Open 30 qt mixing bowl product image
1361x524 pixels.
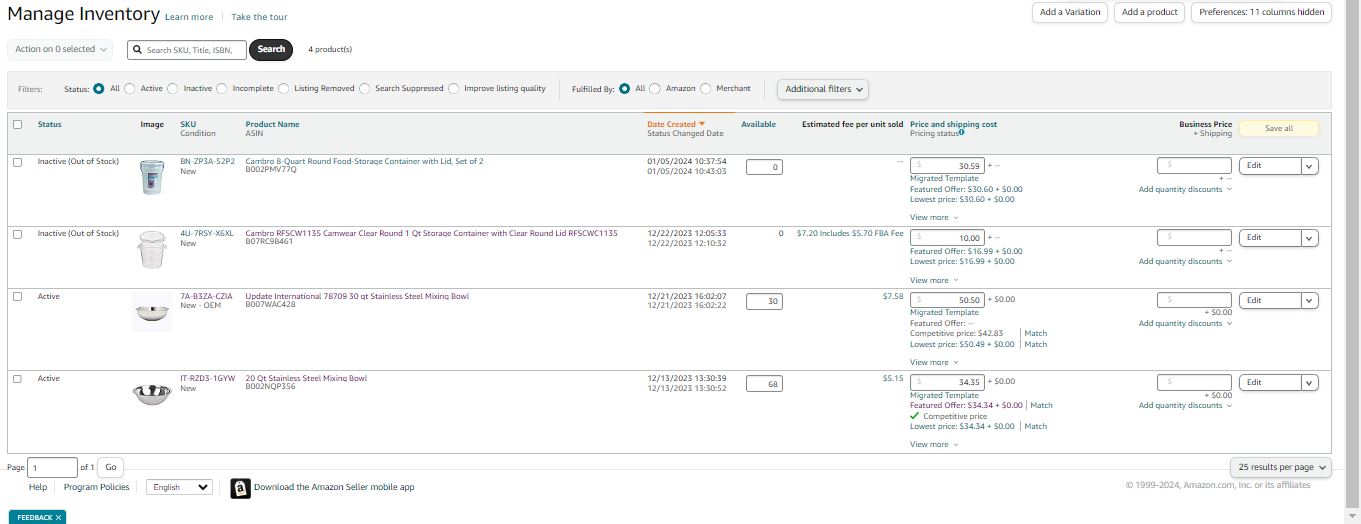(x=153, y=313)
